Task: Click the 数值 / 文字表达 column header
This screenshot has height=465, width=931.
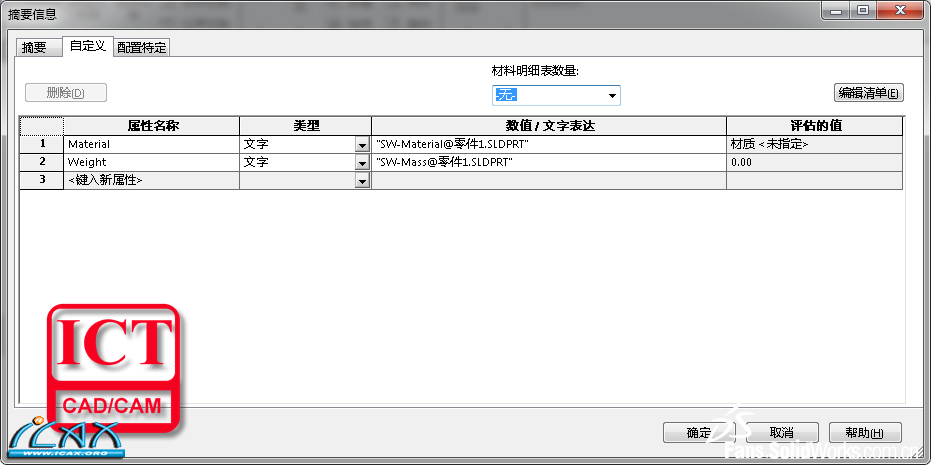Action: 549,126
